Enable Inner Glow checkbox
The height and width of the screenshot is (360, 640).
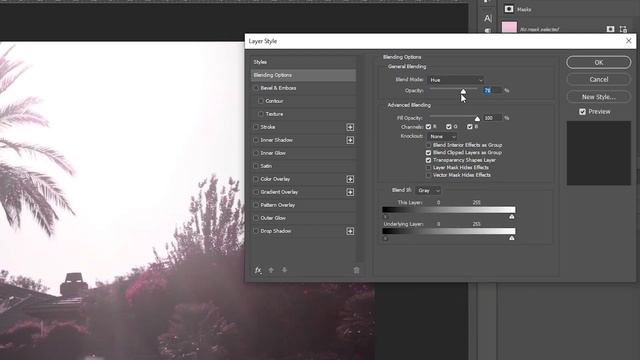pos(256,153)
